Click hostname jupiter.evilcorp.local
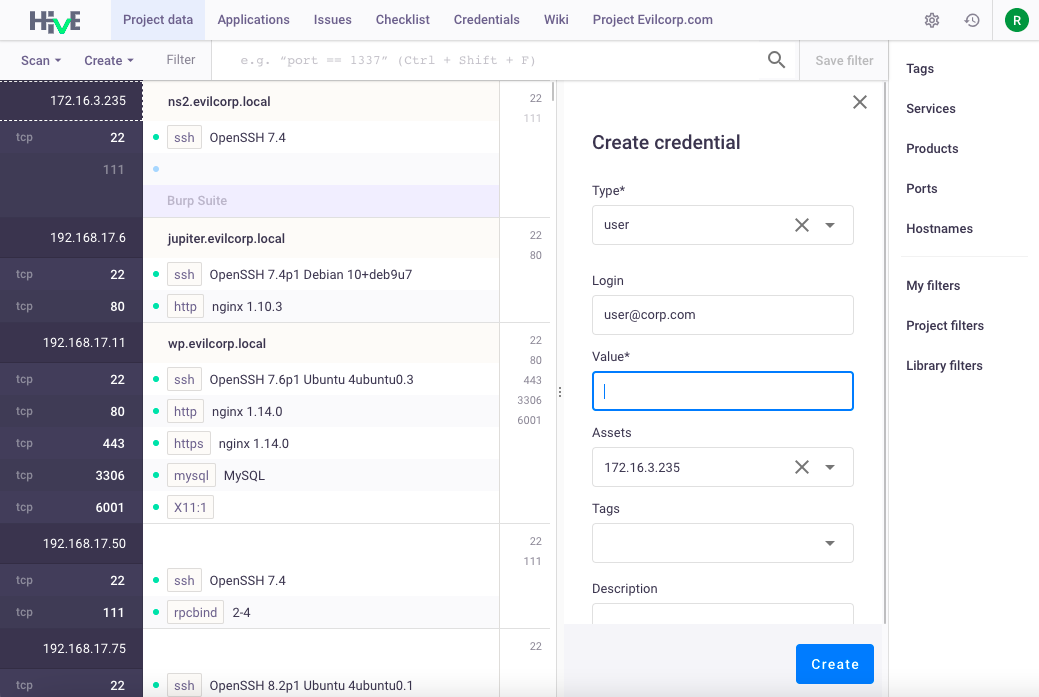Viewport: 1039px width, 697px height. click(x=226, y=239)
